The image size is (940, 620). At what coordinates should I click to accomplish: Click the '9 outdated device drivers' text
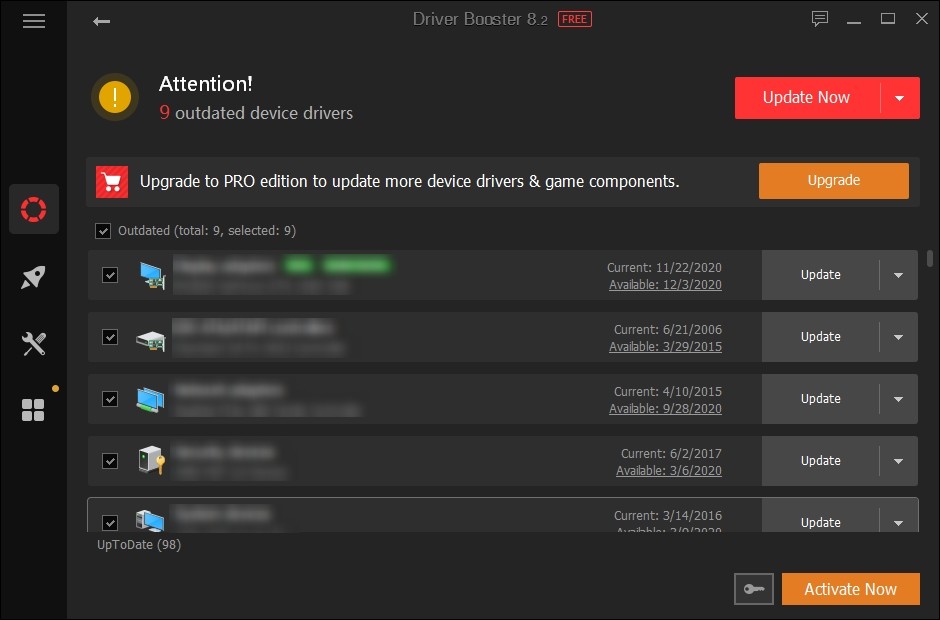tap(256, 113)
